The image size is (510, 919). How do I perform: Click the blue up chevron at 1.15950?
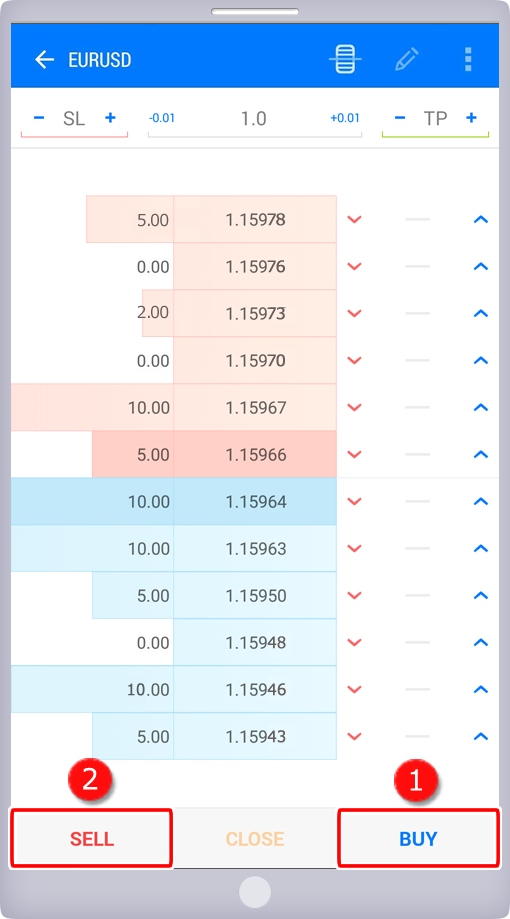pyautogui.click(x=481, y=595)
